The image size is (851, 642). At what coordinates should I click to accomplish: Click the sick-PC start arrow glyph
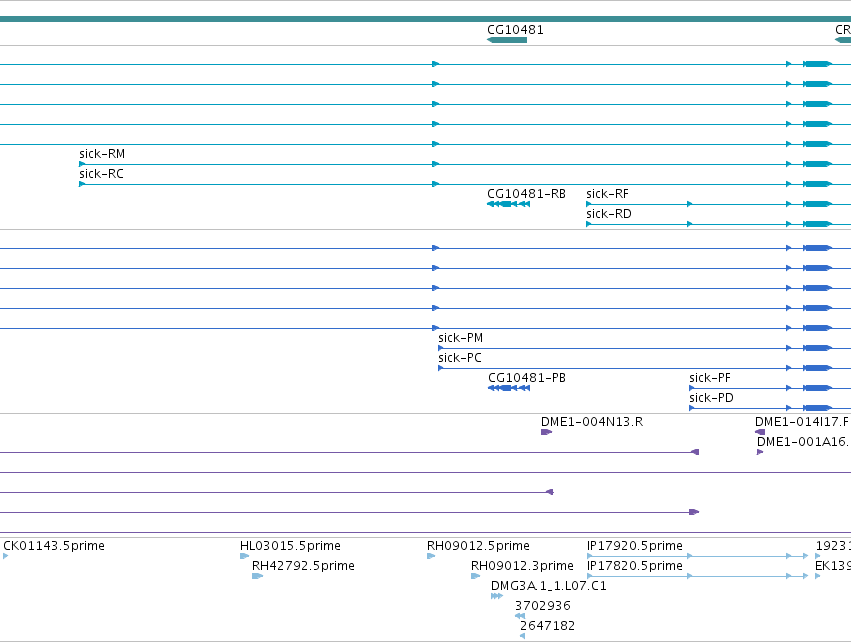(441, 368)
